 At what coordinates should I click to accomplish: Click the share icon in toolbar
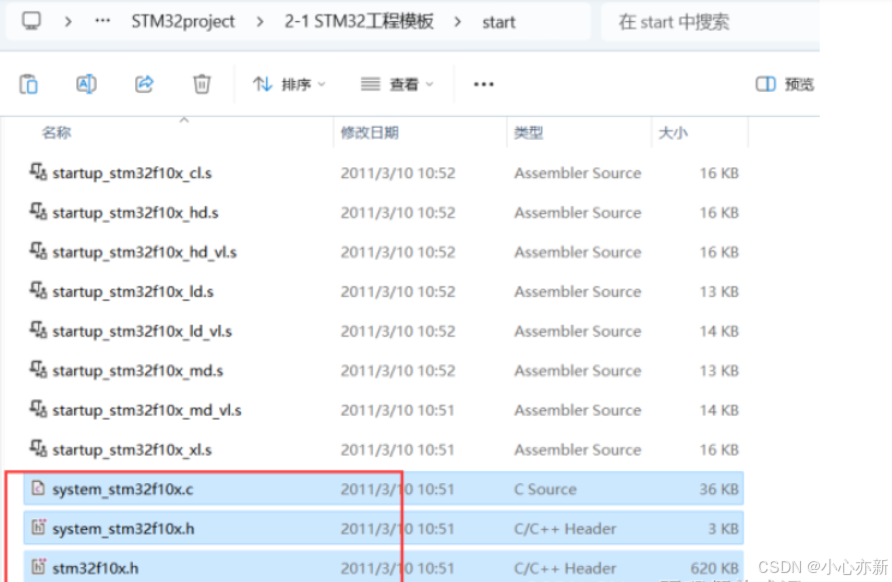tap(144, 84)
